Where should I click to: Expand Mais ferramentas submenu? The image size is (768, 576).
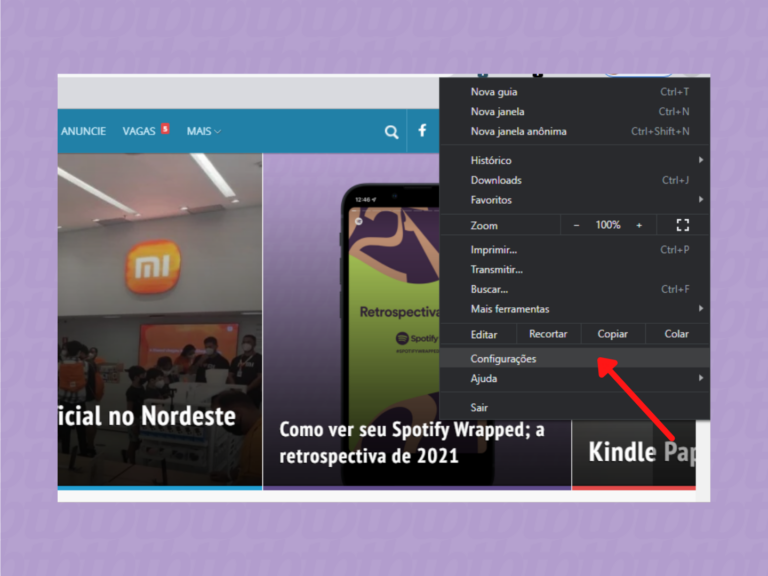(575, 309)
